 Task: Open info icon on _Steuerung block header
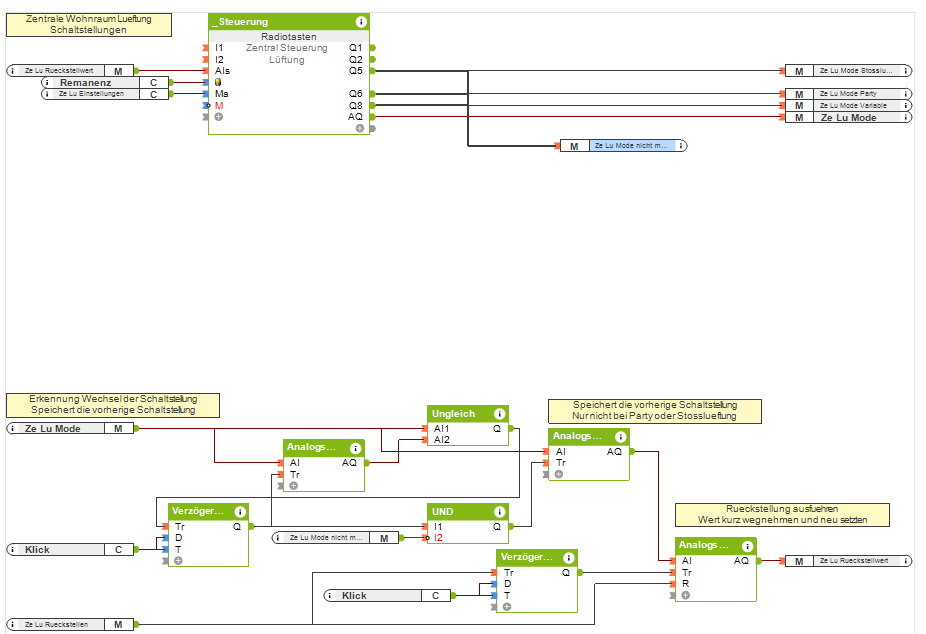(x=361, y=22)
